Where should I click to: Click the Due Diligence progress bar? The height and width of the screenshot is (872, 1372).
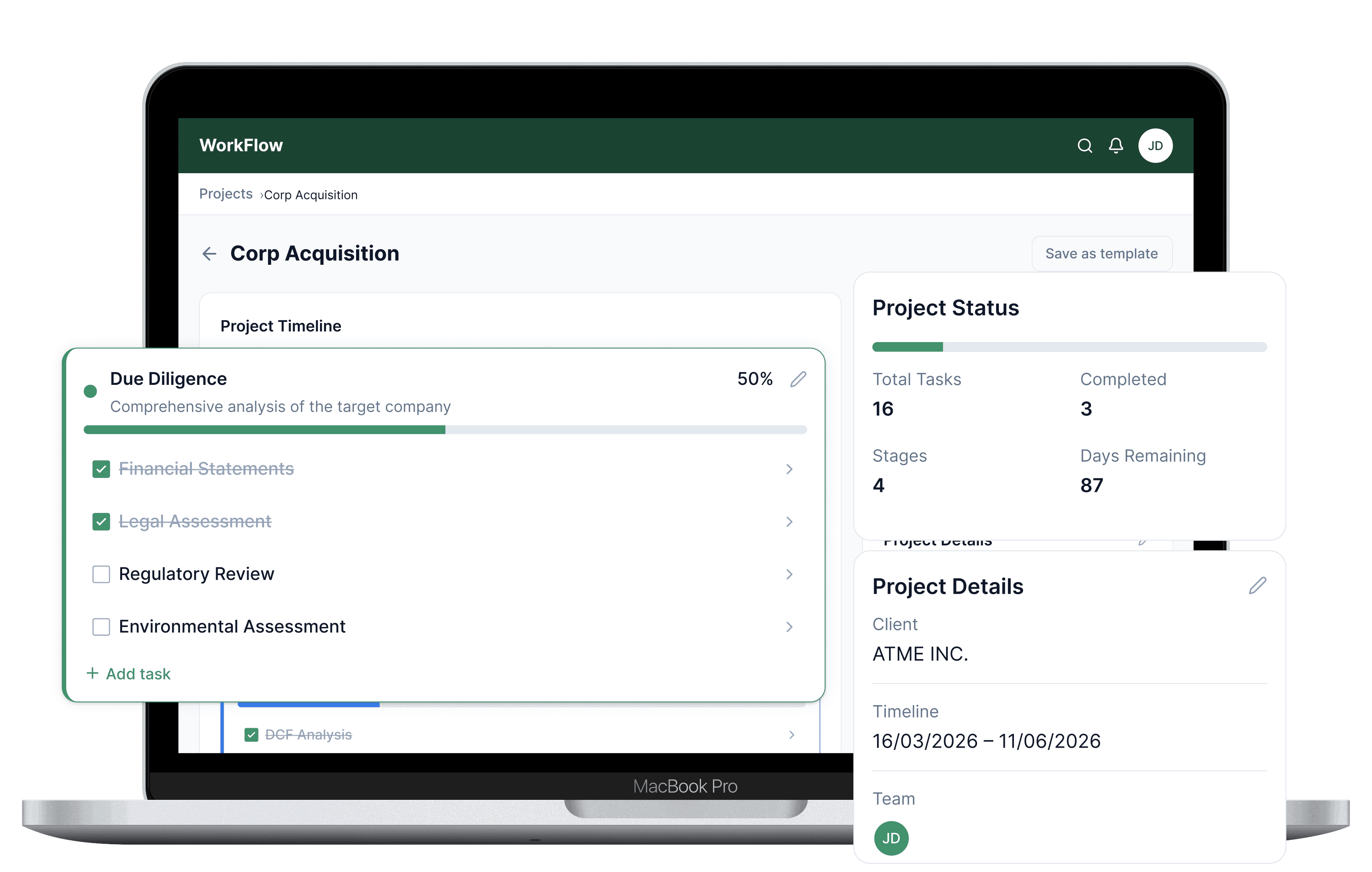[x=445, y=429]
